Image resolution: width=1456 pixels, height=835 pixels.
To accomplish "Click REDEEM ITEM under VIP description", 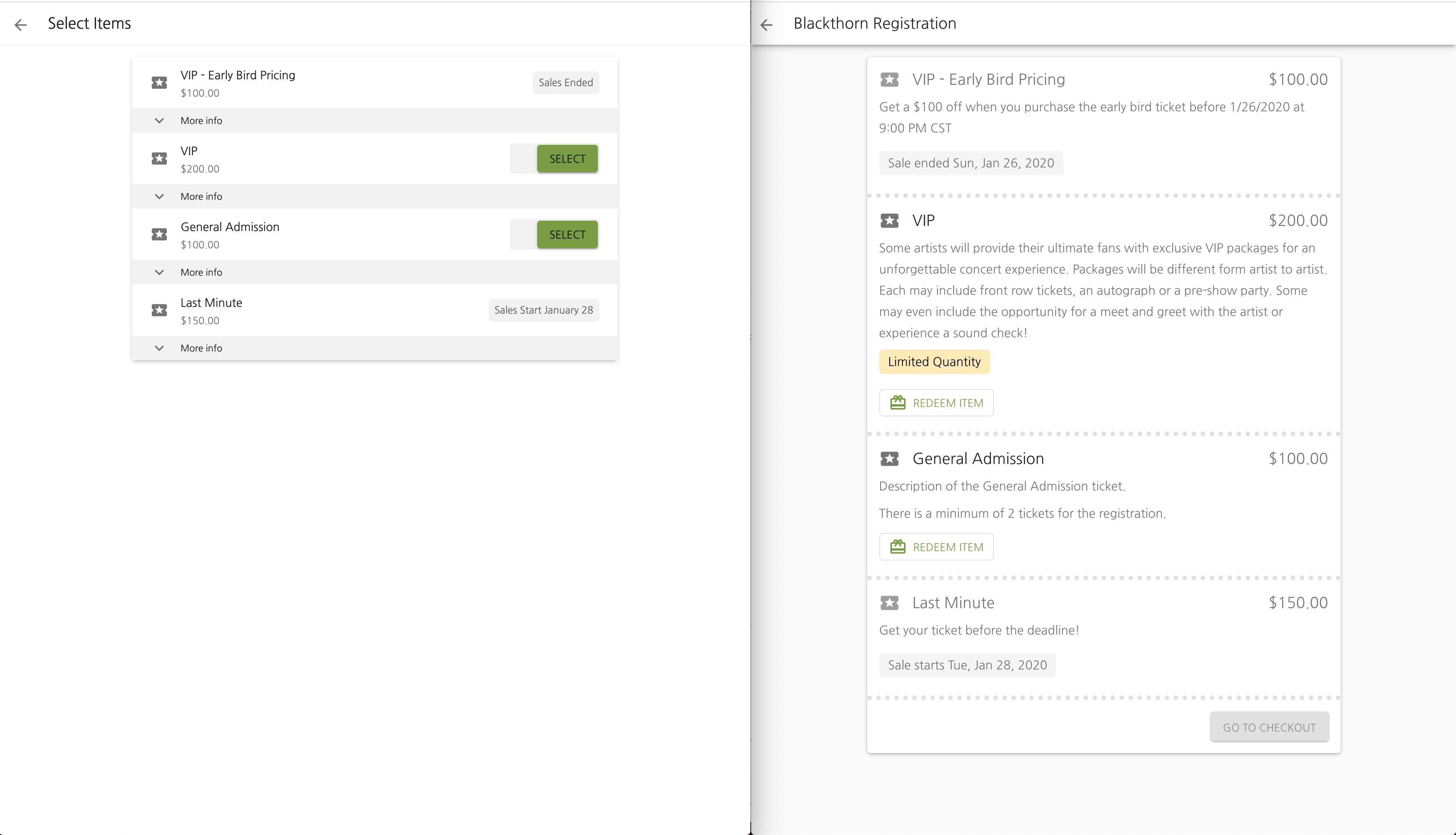I will (x=936, y=403).
